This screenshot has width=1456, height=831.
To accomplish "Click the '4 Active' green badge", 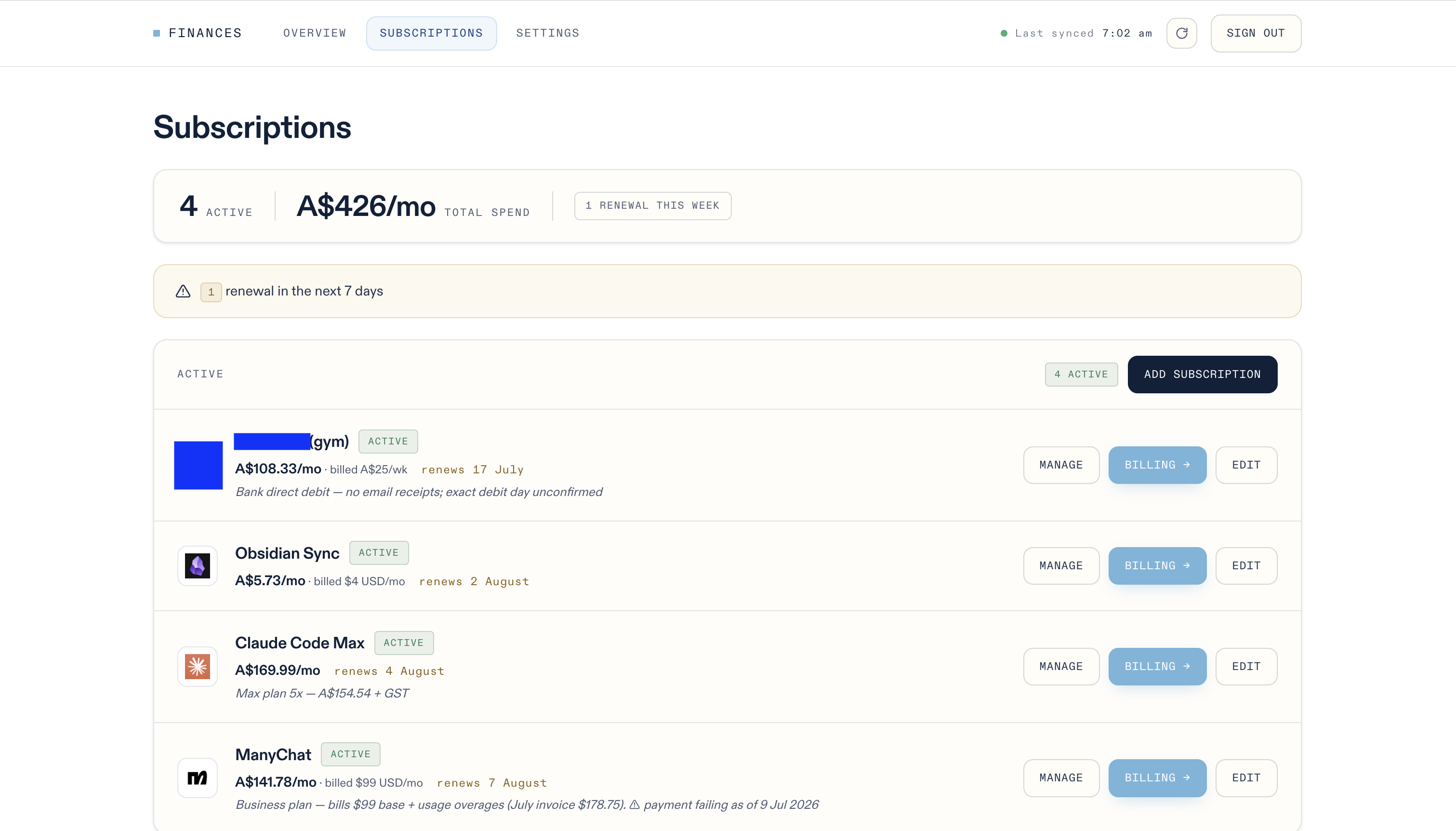I will pyautogui.click(x=1081, y=374).
